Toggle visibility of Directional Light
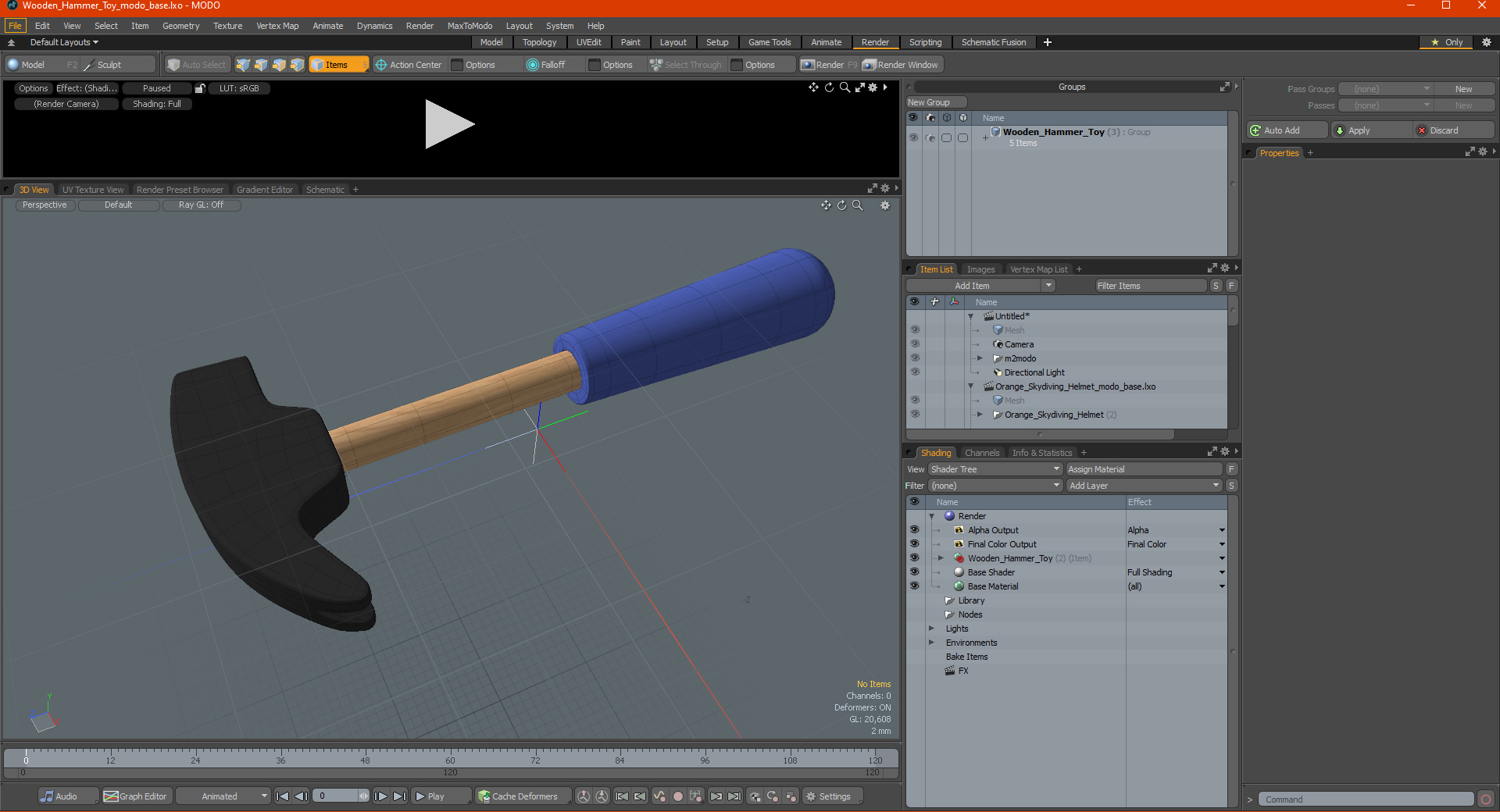Image resolution: width=1500 pixels, height=812 pixels. click(x=915, y=372)
